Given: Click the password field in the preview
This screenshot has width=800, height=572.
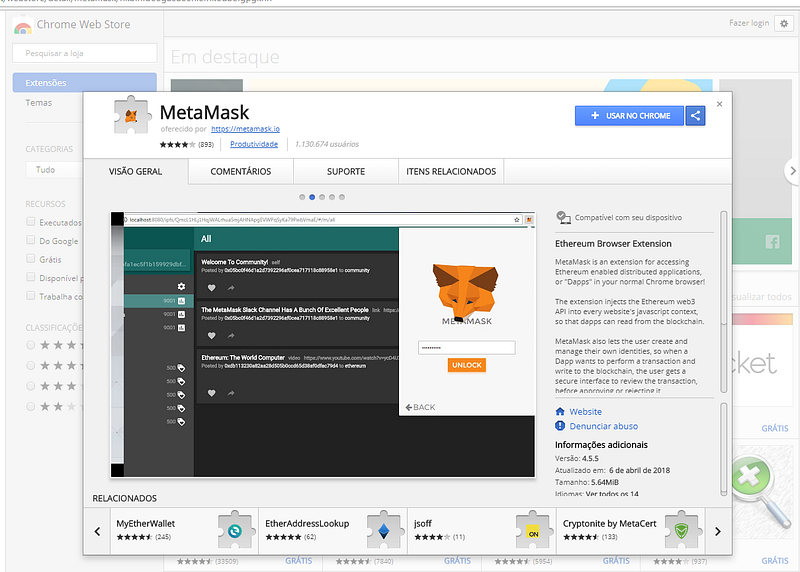Looking at the screenshot, I should (x=466, y=347).
